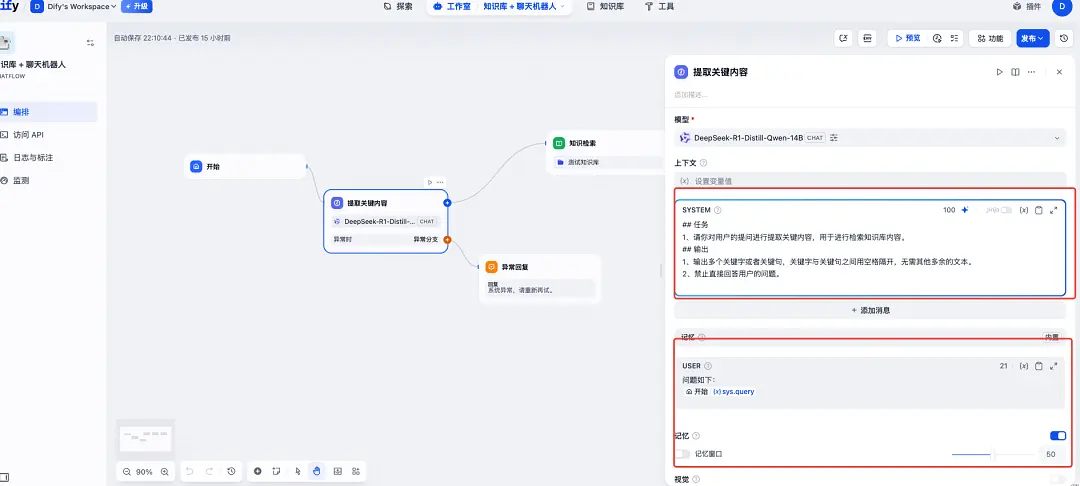The height and width of the screenshot is (486, 1080).
Task: Zoom out the workflow canvas
Action: 127,472
